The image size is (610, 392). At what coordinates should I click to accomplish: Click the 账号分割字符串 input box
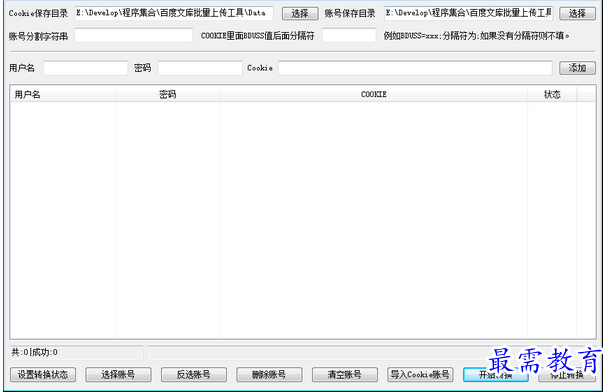pos(134,35)
